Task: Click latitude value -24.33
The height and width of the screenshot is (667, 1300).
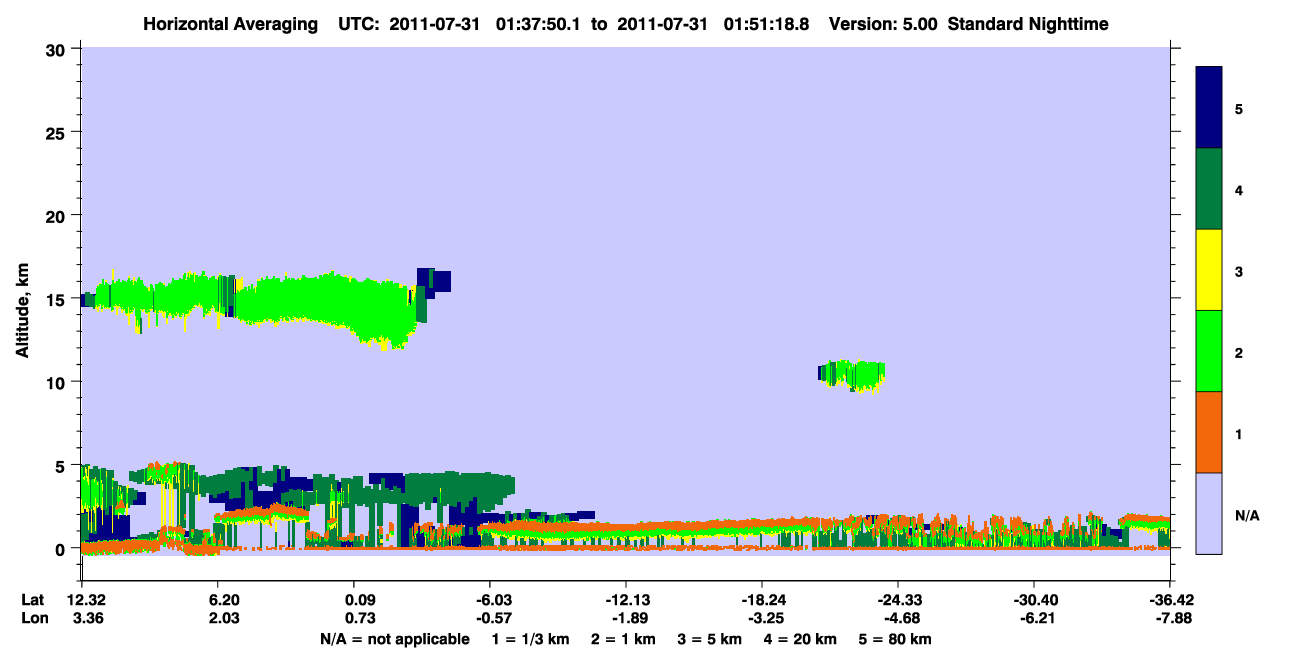Action: point(898,600)
